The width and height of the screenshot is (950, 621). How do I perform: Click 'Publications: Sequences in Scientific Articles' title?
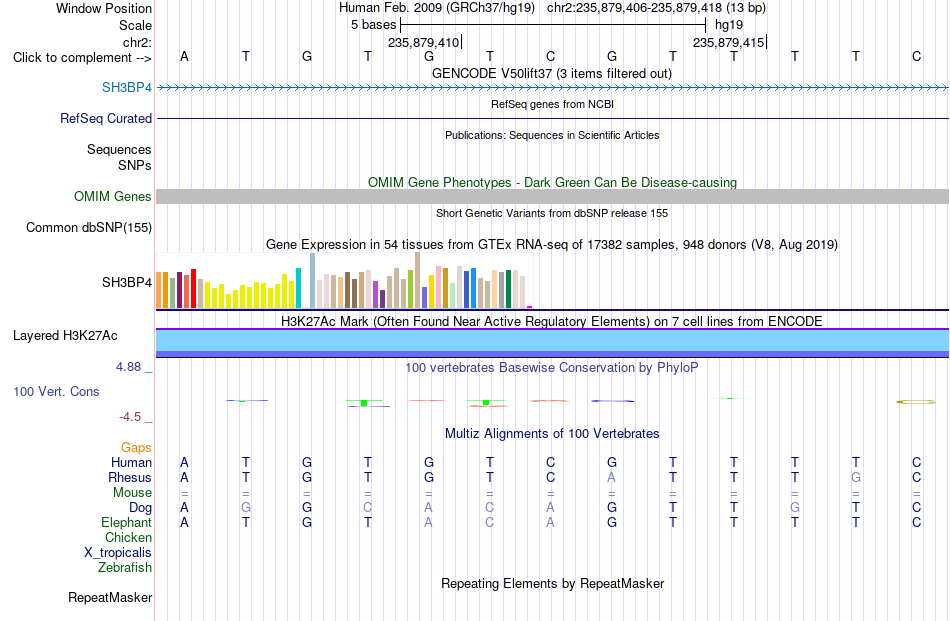[x=552, y=135]
